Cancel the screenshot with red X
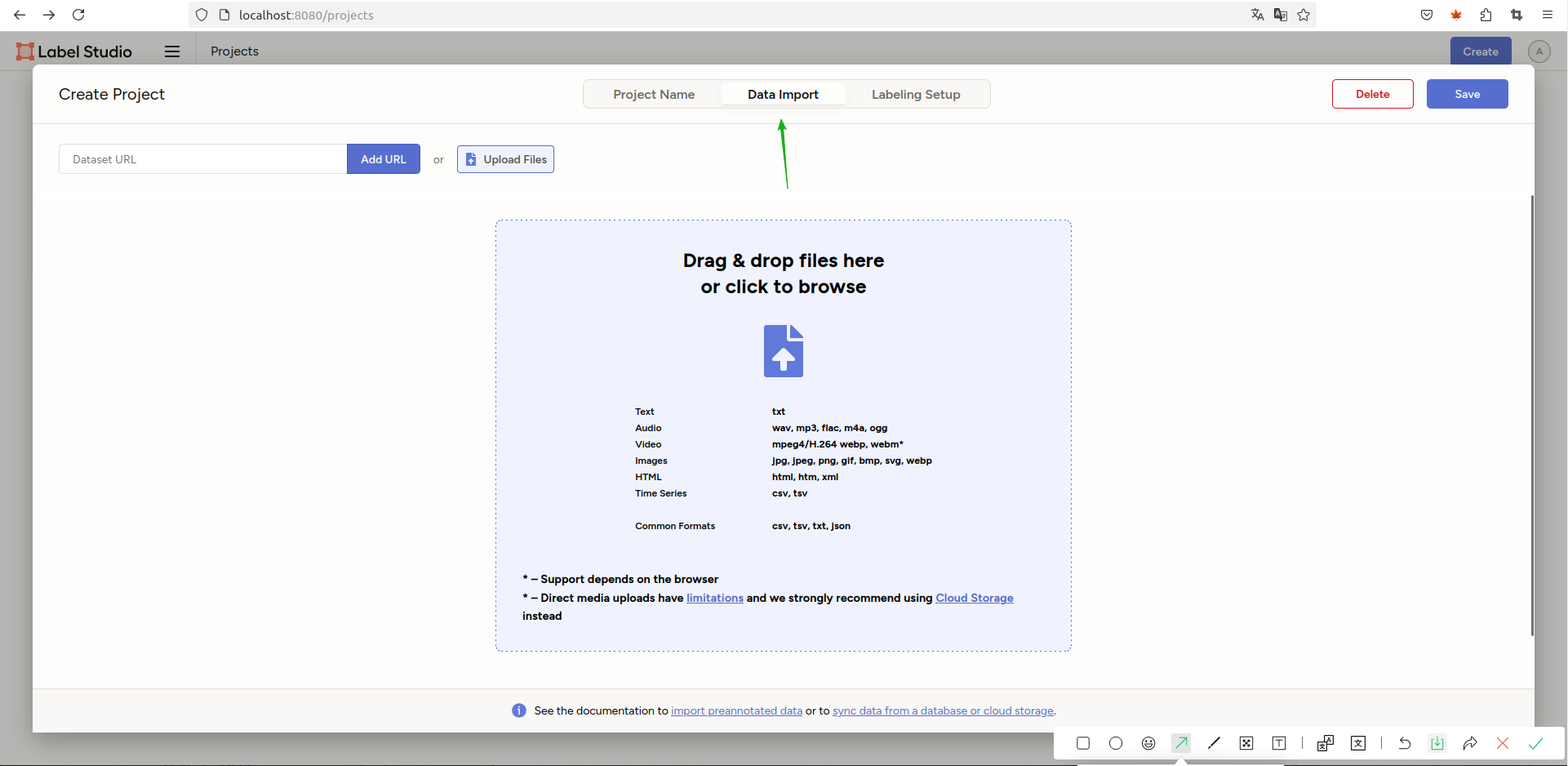The image size is (1568, 766). click(x=1503, y=743)
